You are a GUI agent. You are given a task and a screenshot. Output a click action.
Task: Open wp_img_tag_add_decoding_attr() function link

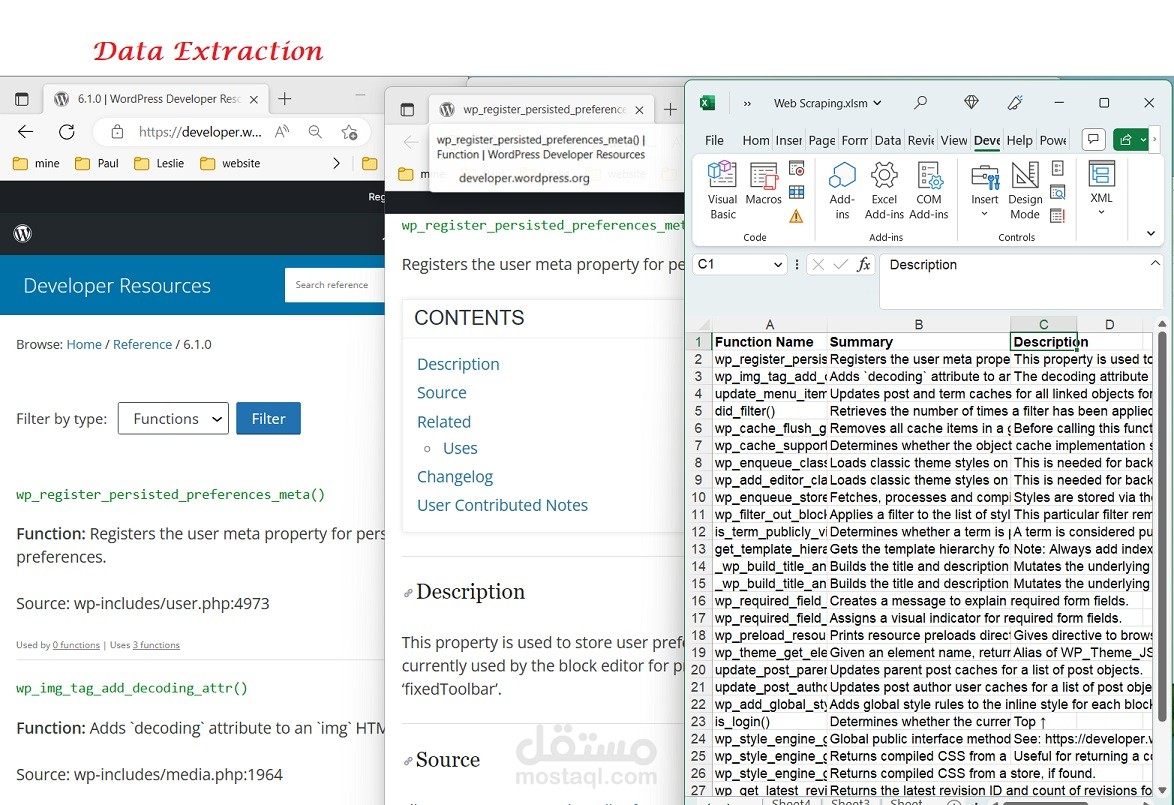click(x=132, y=687)
